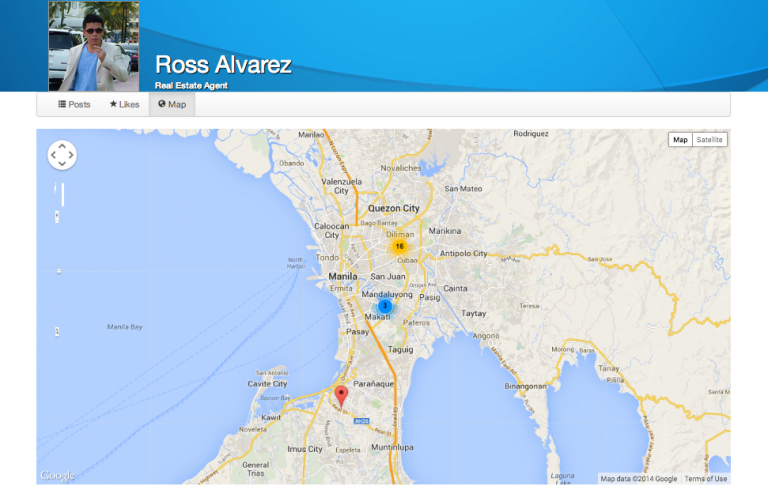
Task: Click the Caloocan City map label
Action: click(332, 230)
